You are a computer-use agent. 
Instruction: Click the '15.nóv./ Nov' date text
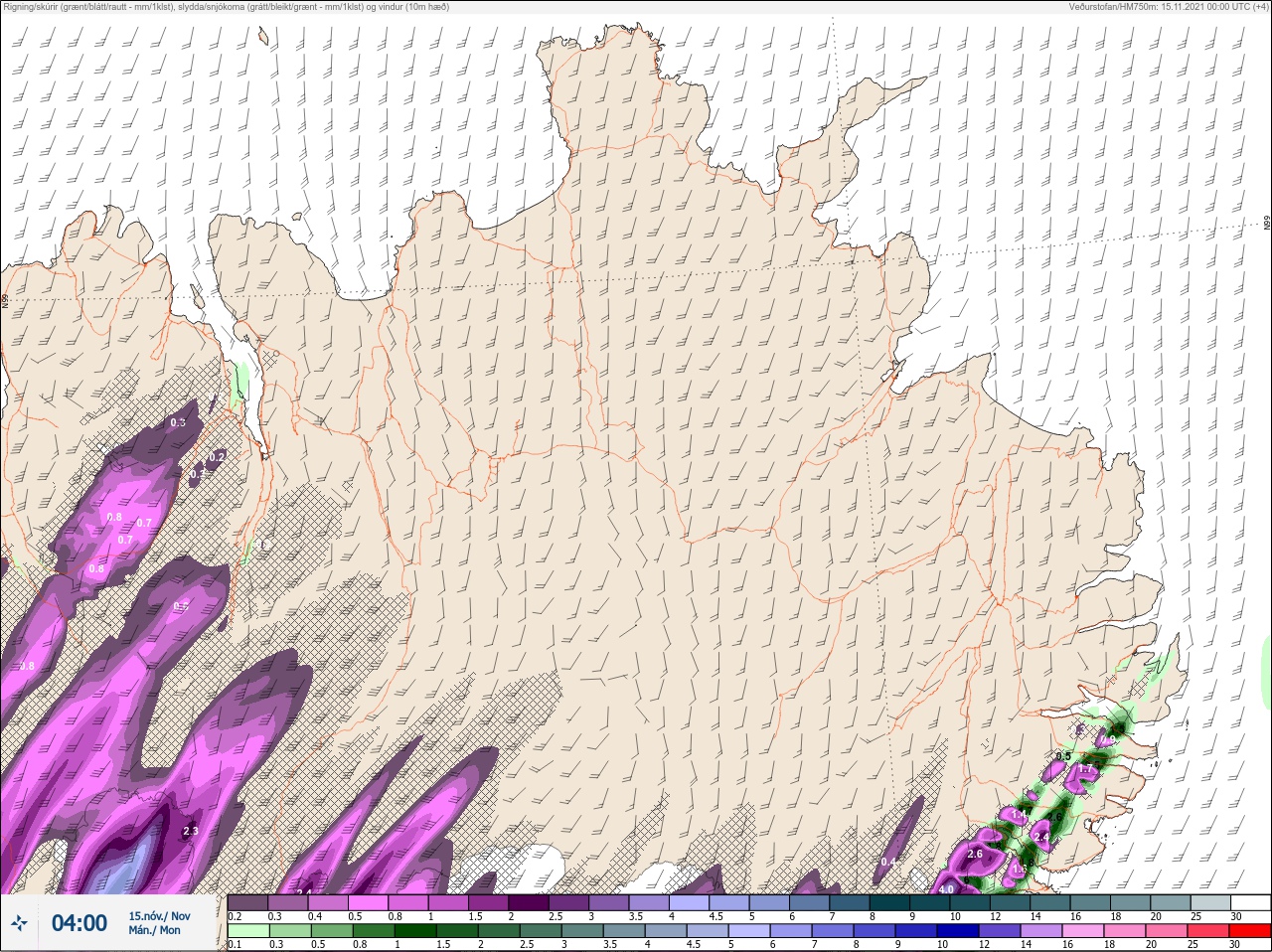point(159,916)
